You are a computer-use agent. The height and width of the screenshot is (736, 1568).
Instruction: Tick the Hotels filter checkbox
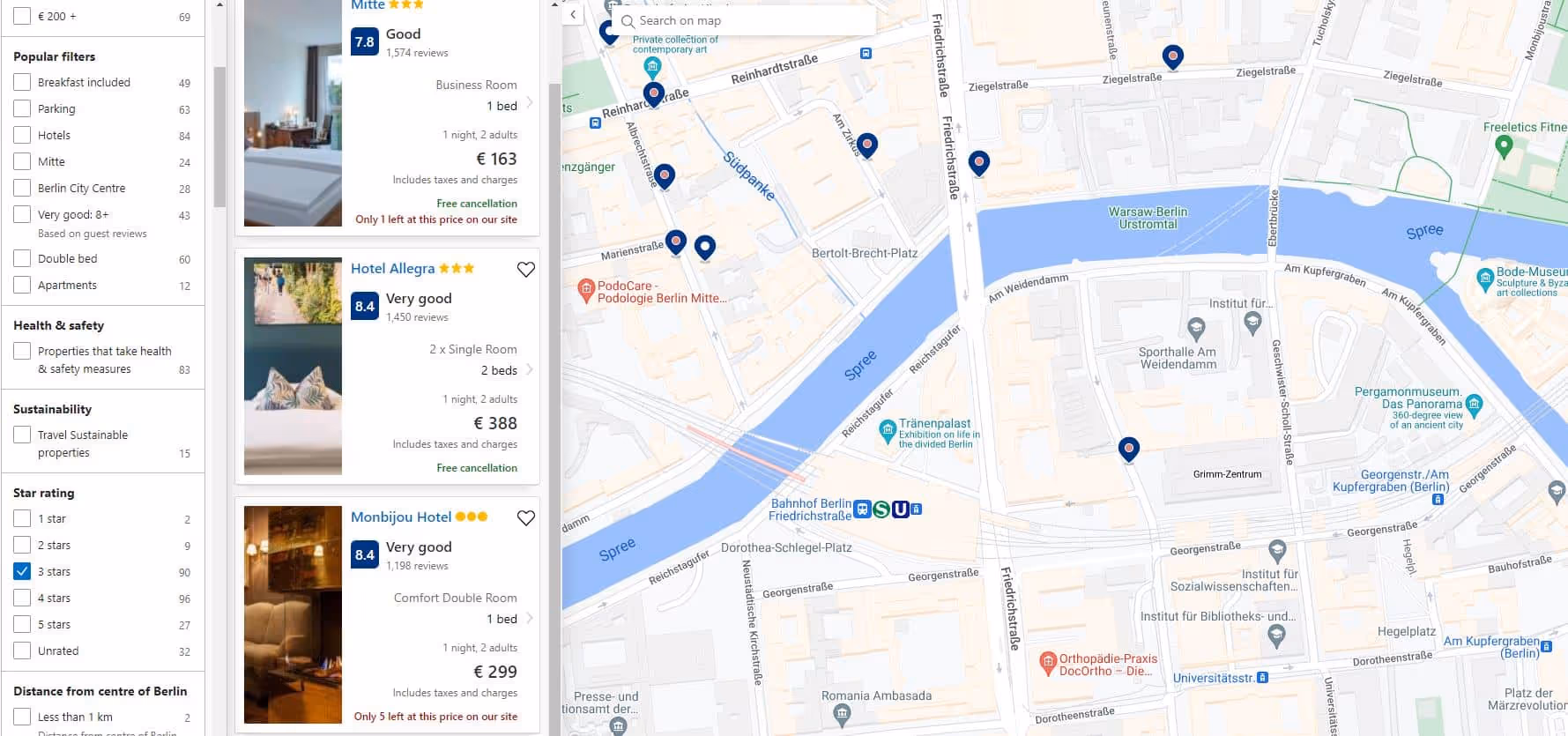pos(22,135)
